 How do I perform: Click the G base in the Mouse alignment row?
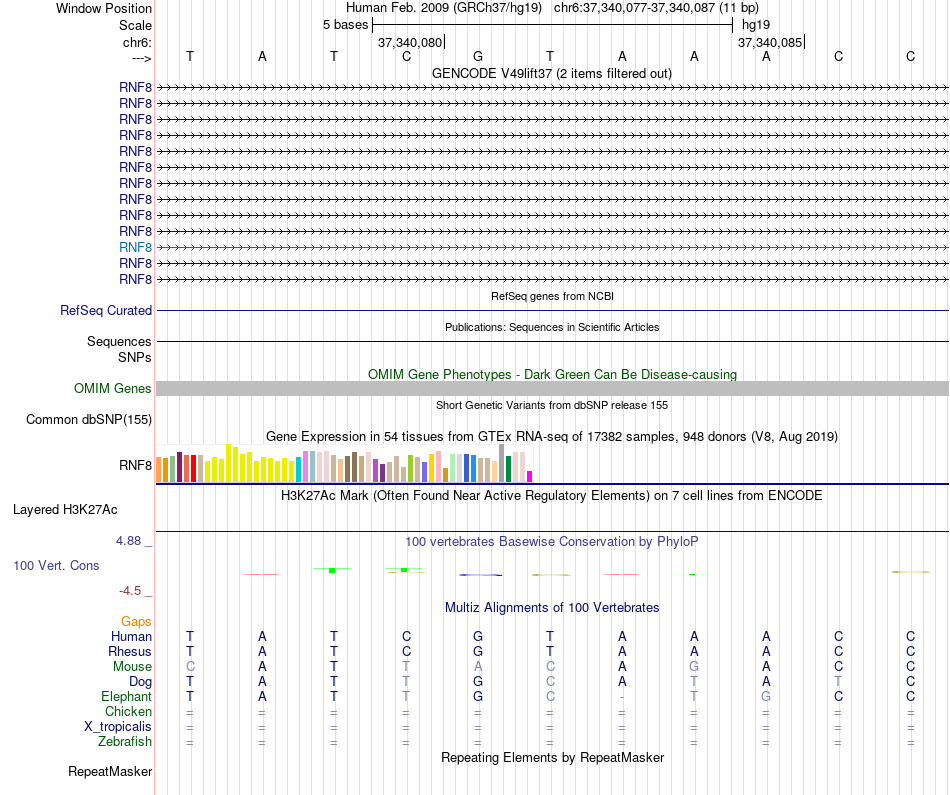[694, 667]
